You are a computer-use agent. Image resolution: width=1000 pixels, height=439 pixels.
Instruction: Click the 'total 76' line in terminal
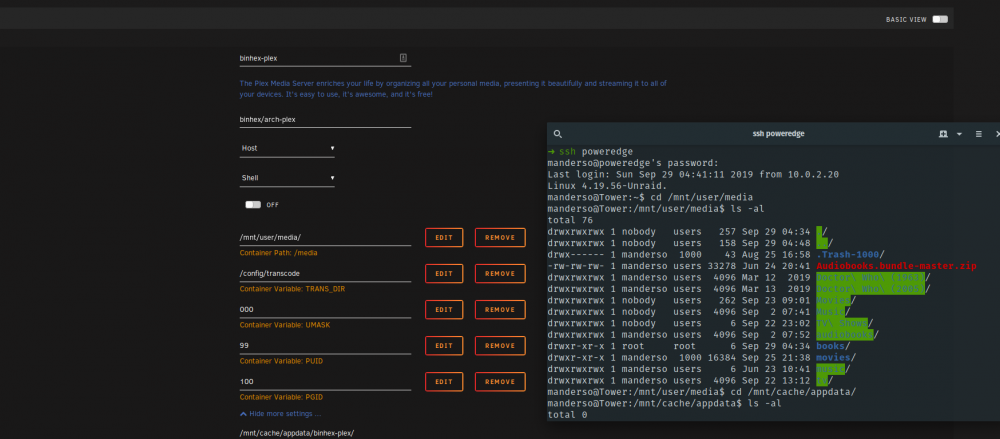tap(570, 220)
